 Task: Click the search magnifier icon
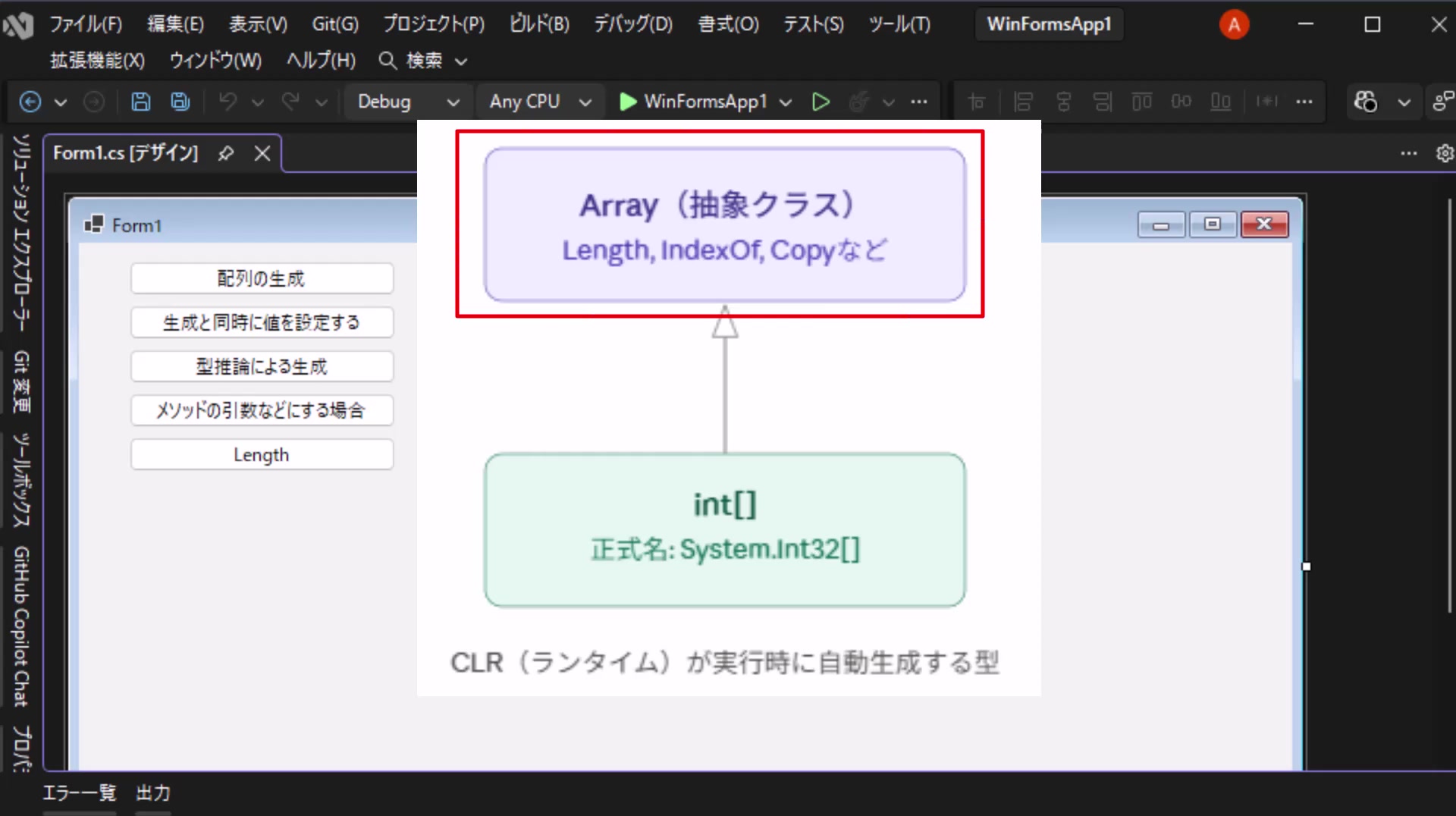pyautogui.click(x=388, y=61)
